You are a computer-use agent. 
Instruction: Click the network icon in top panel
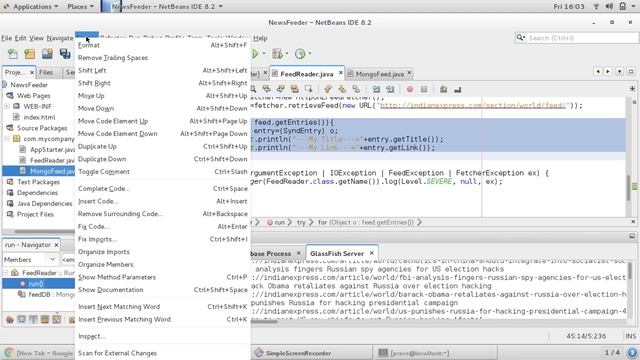596,6
